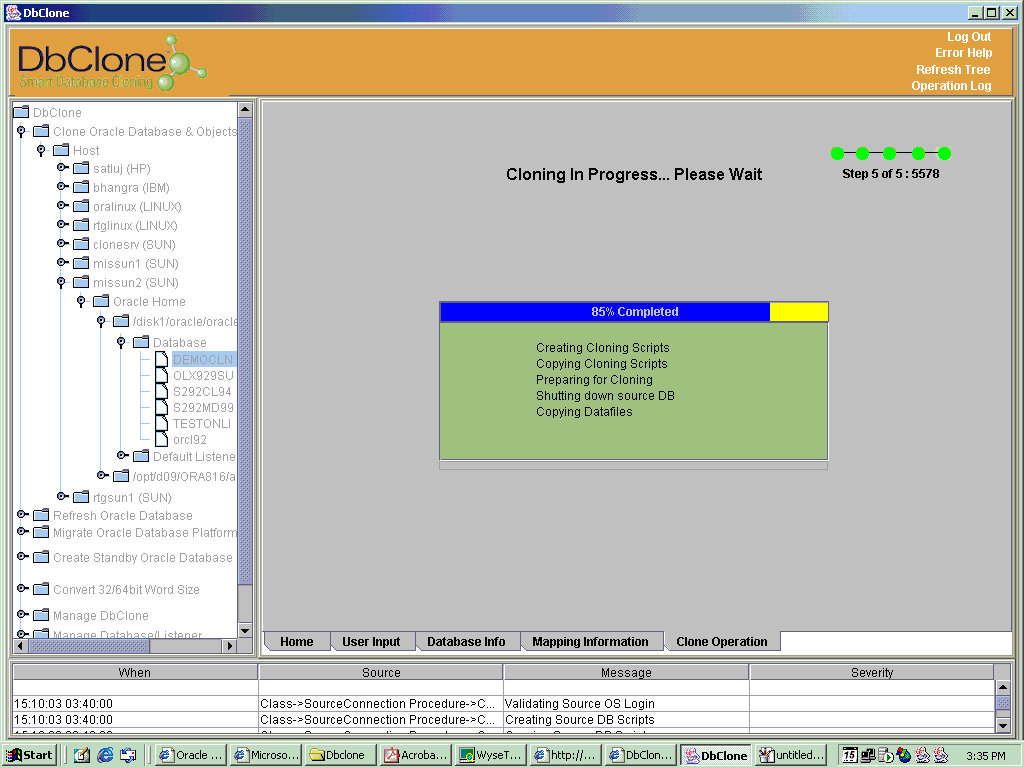
Task: Click the S292CL94 database file icon
Action: click(161, 391)
